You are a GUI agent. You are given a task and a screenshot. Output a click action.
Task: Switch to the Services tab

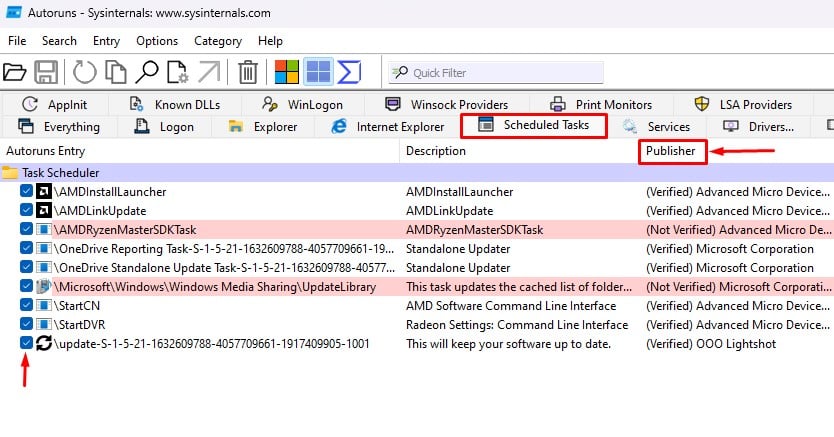[656, 127]
